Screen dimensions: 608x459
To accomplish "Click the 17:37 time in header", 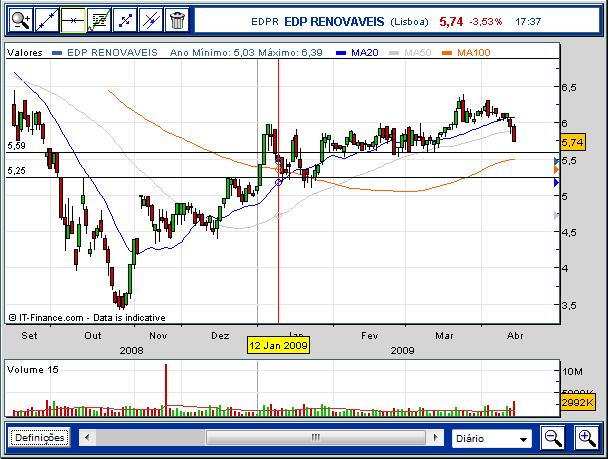I will coord(528,22).
